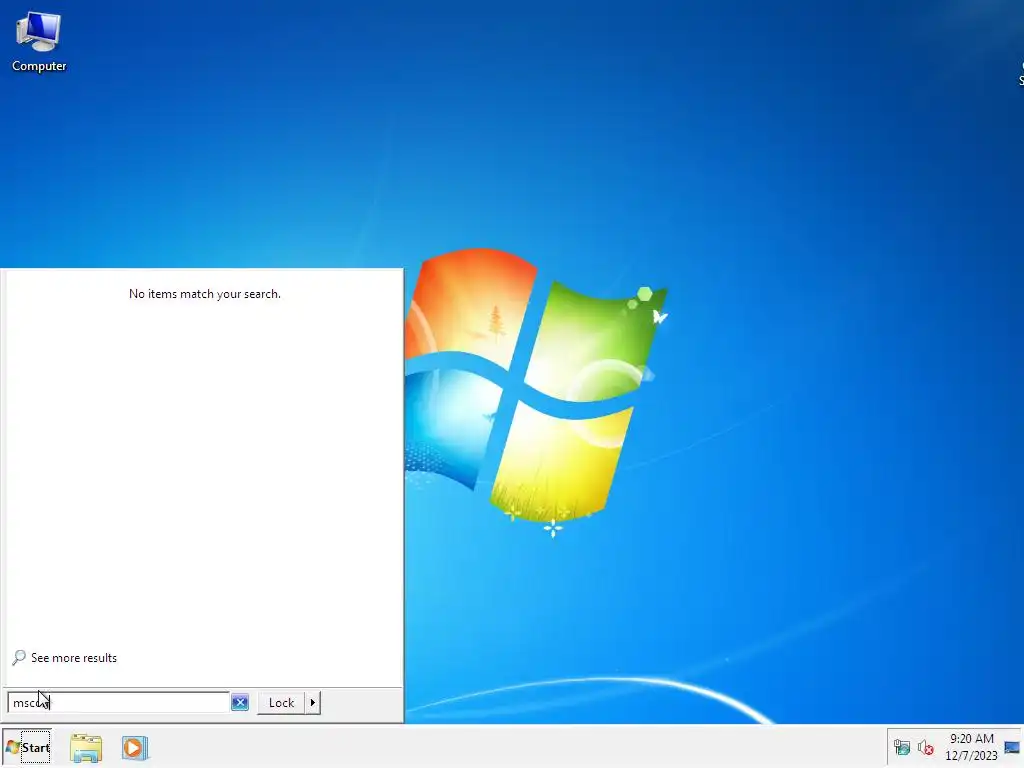Launch Windows Media Player from the taskbar
Screen dimensions: 1024x768
[135, 748]
